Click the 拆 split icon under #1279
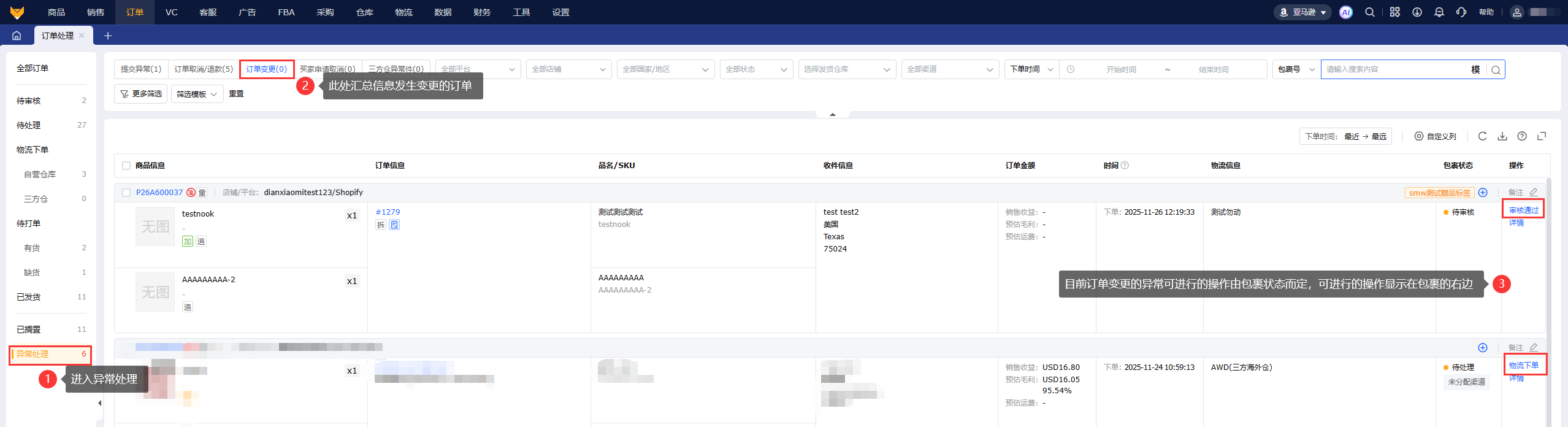The width and height of the screenshot is (1568, 427). 381,225
